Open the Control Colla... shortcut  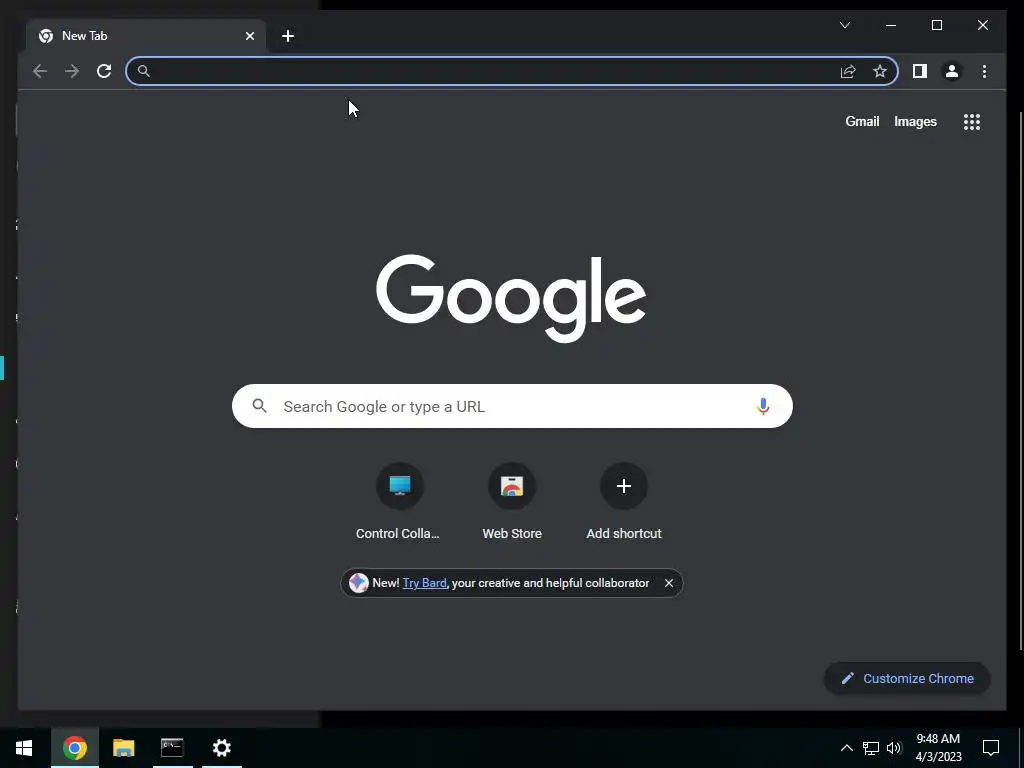pos(398,502)
